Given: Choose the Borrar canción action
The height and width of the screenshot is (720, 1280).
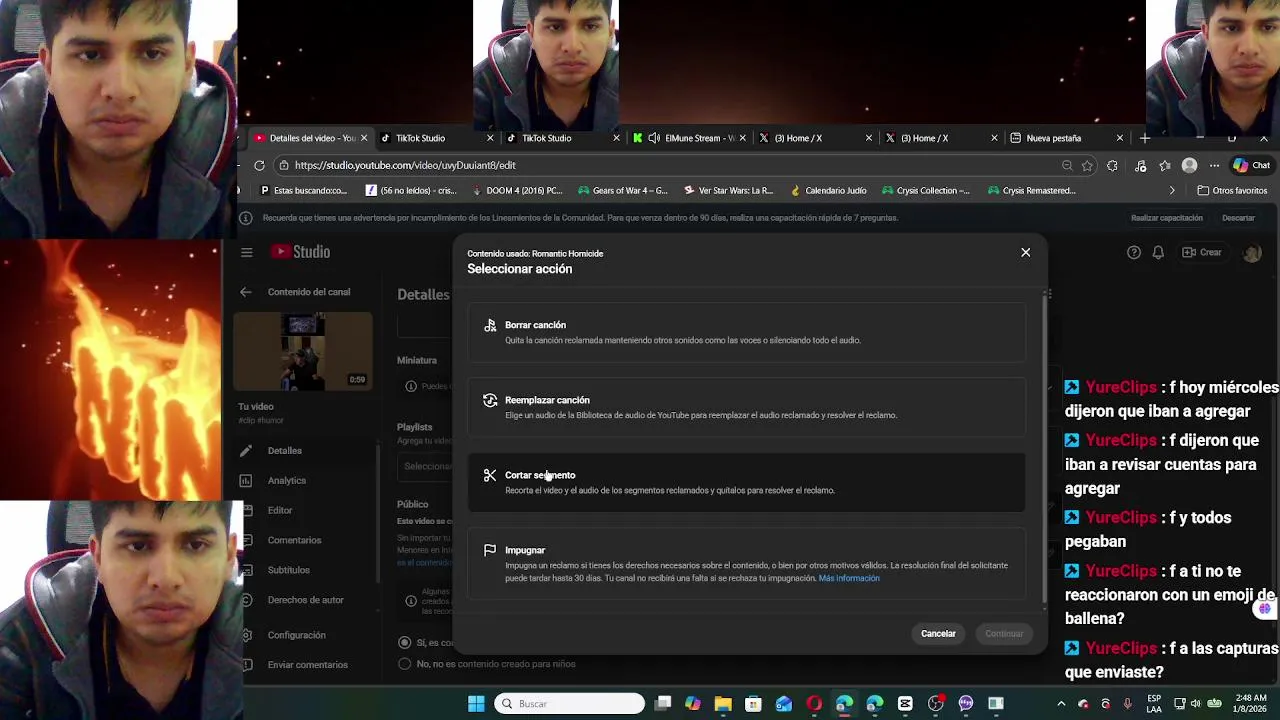Looking at the screenshot, I should [x=746, y=332].
